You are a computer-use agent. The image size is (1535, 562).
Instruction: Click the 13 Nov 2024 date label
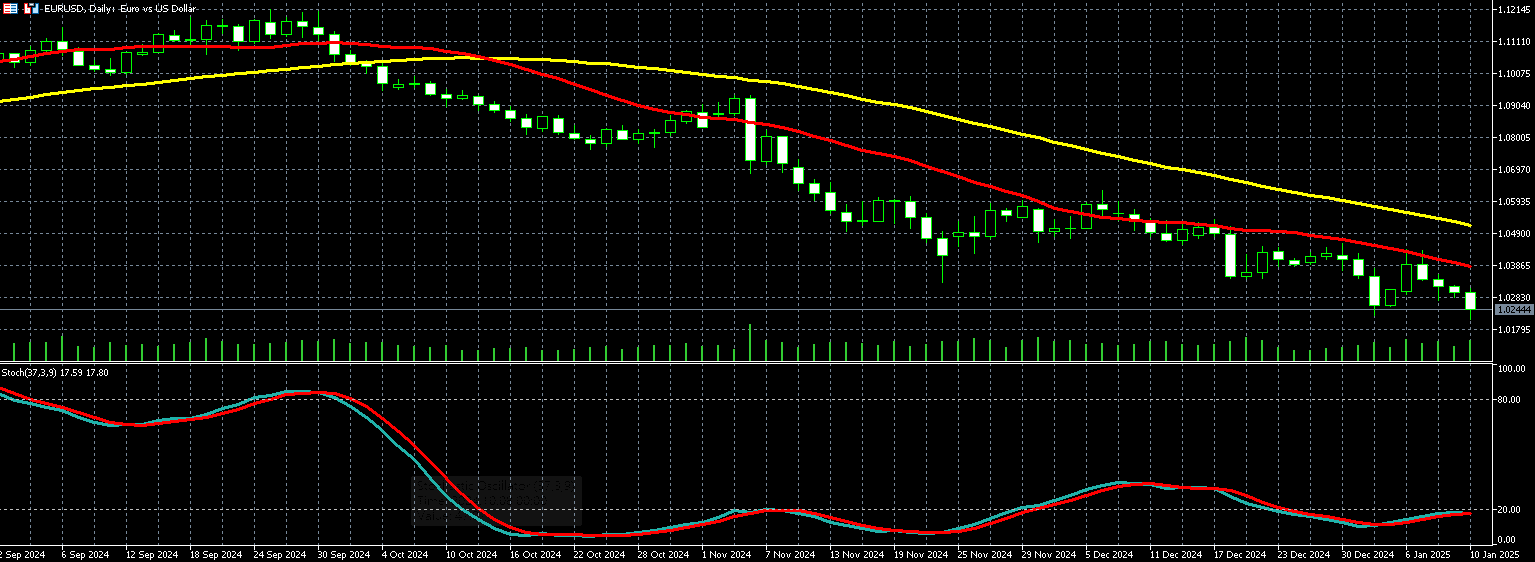(x=856, y=554)
